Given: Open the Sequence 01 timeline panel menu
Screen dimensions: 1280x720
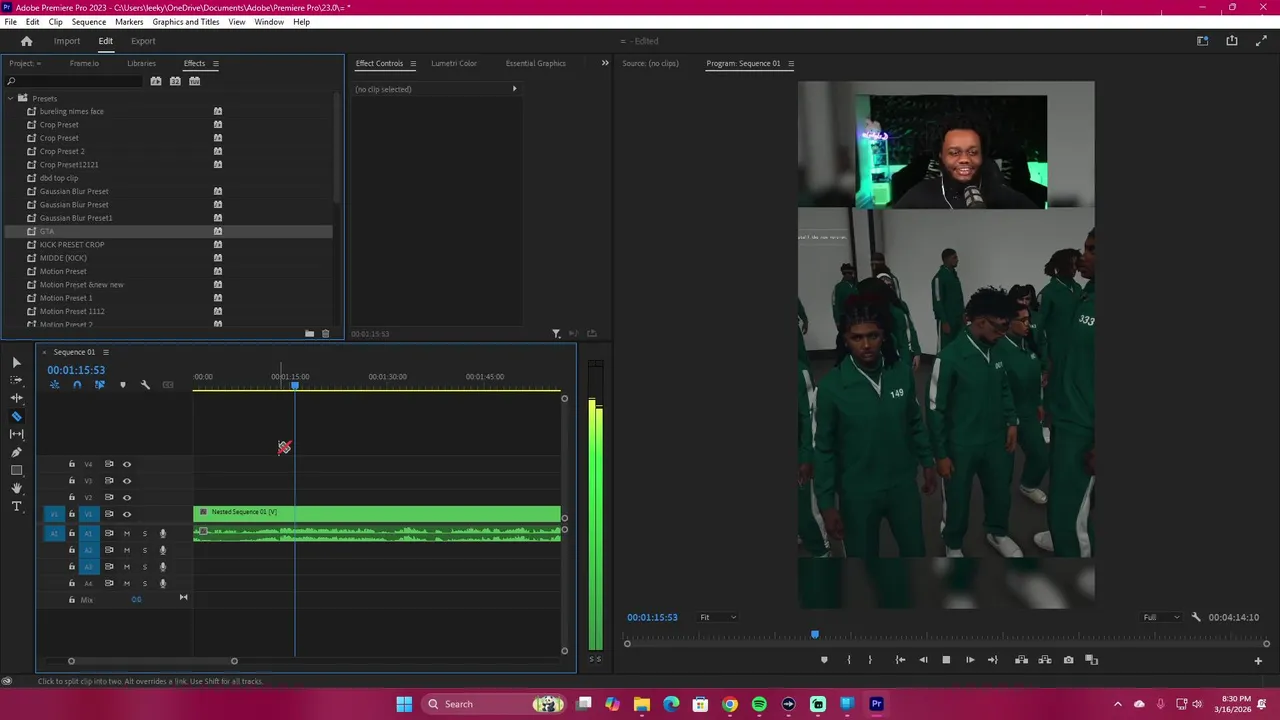Looking at the screenshot, I should [105, 352].
